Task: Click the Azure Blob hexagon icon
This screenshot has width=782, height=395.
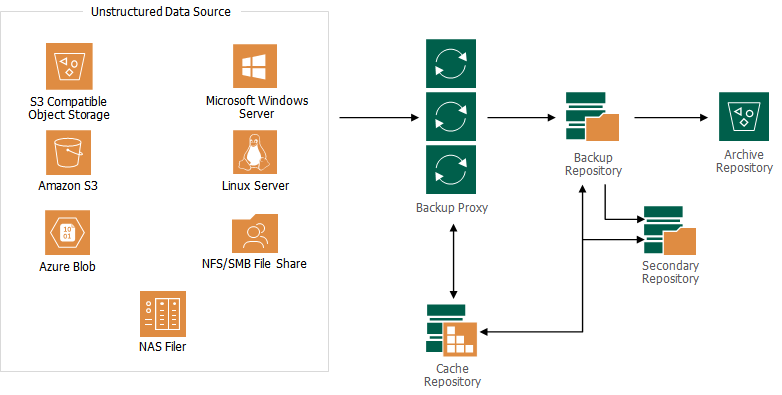Action: pyautogui.click(x=67, y=232)
